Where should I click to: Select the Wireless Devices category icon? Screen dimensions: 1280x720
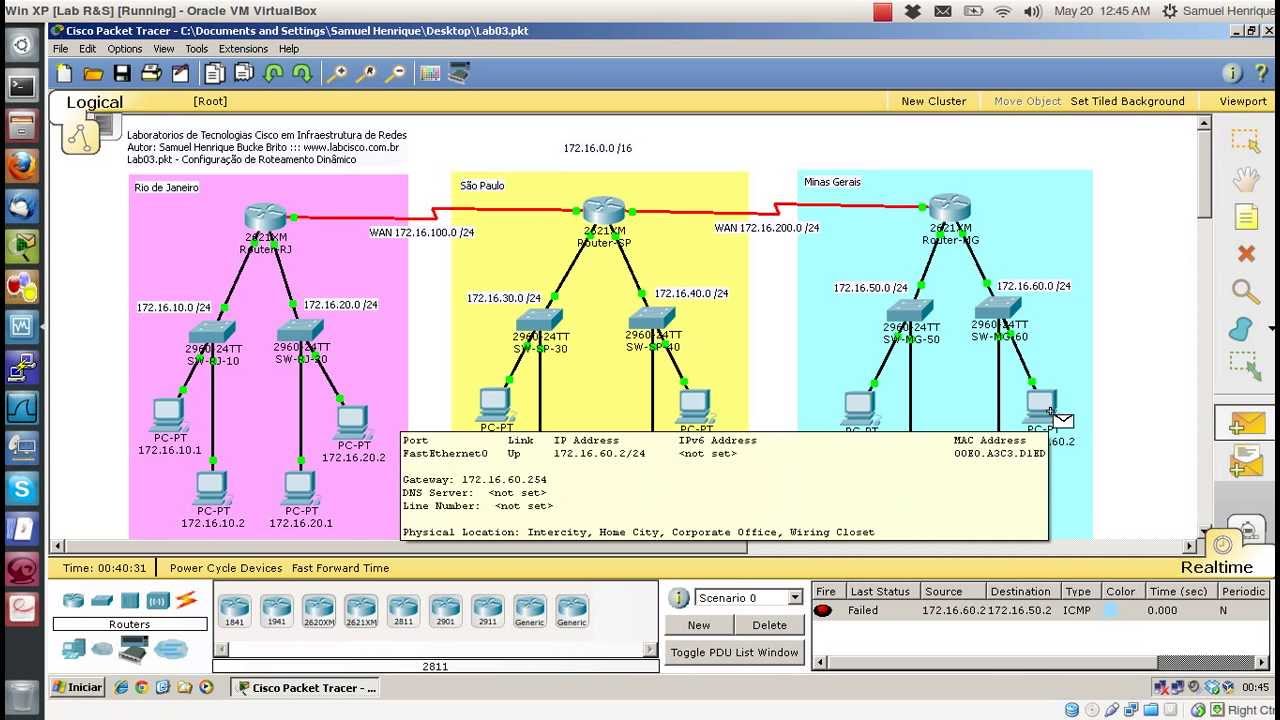tap(158, 600)
